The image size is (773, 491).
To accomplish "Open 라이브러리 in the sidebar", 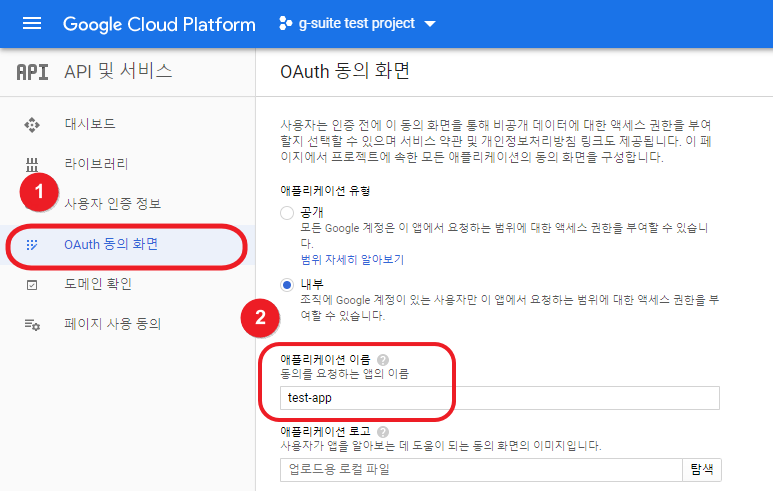I will tap(97, 164).
